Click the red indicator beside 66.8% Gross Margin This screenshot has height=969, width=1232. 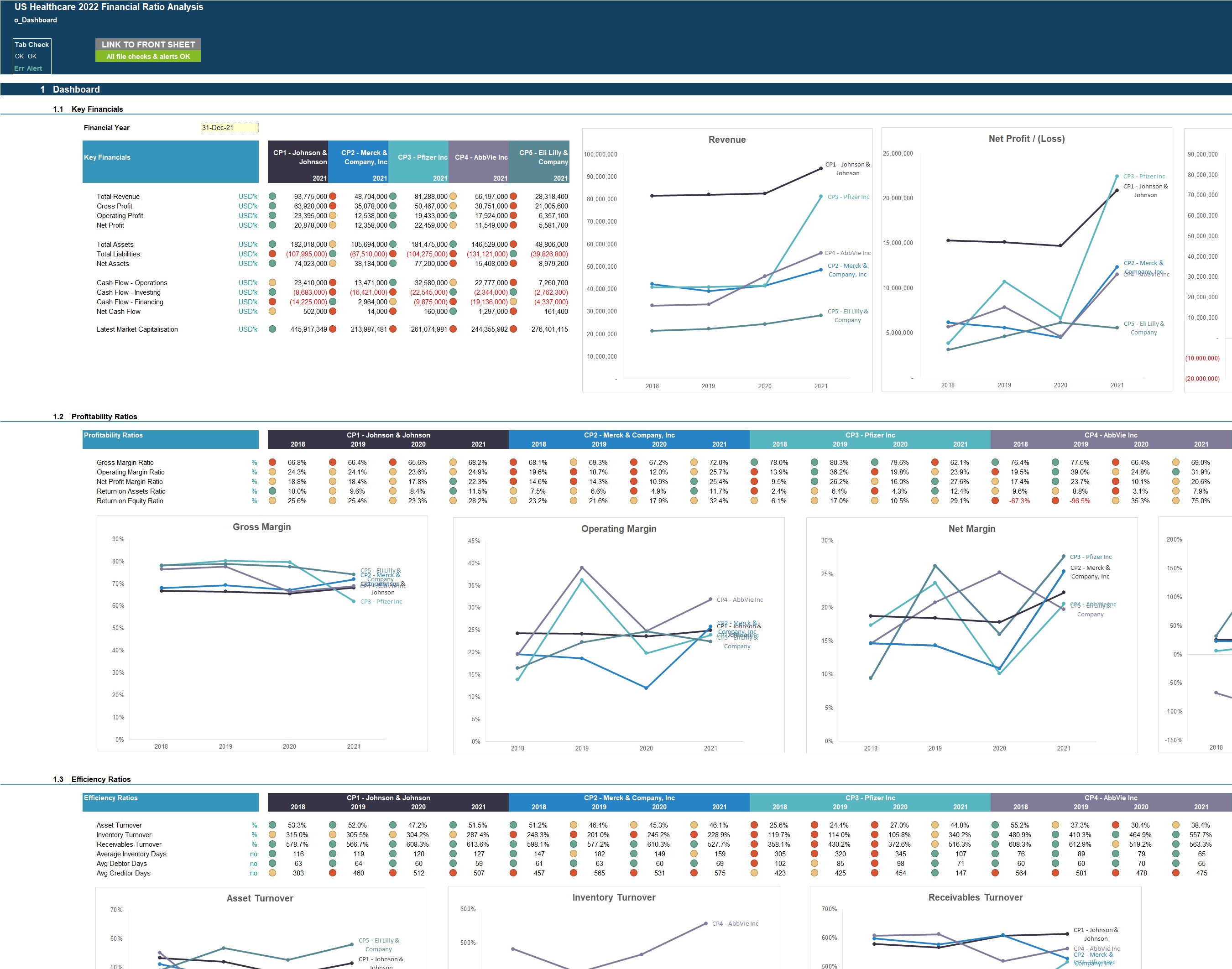tap(272, 463)
